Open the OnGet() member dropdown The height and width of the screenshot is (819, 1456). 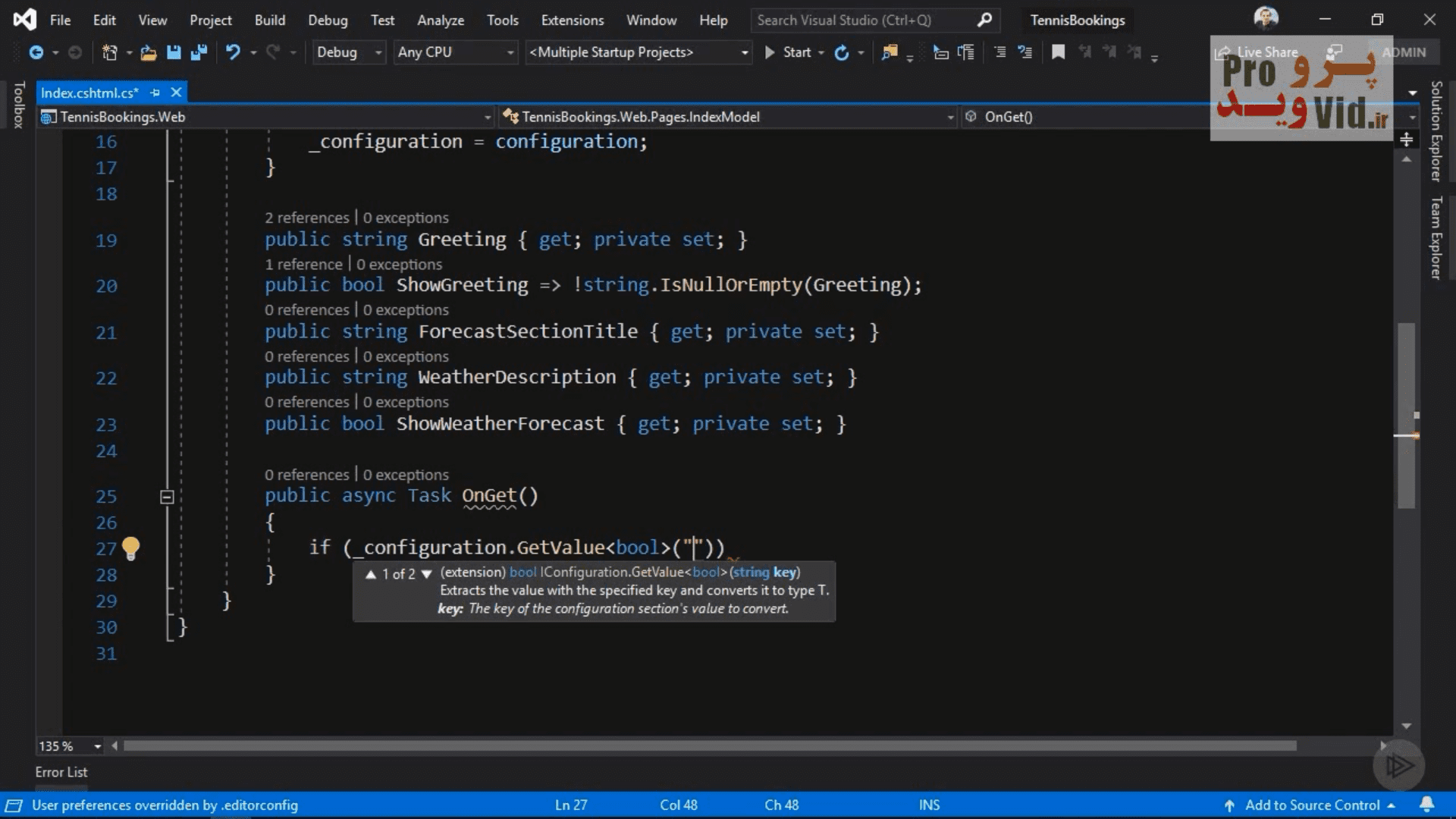point(1189,117)
